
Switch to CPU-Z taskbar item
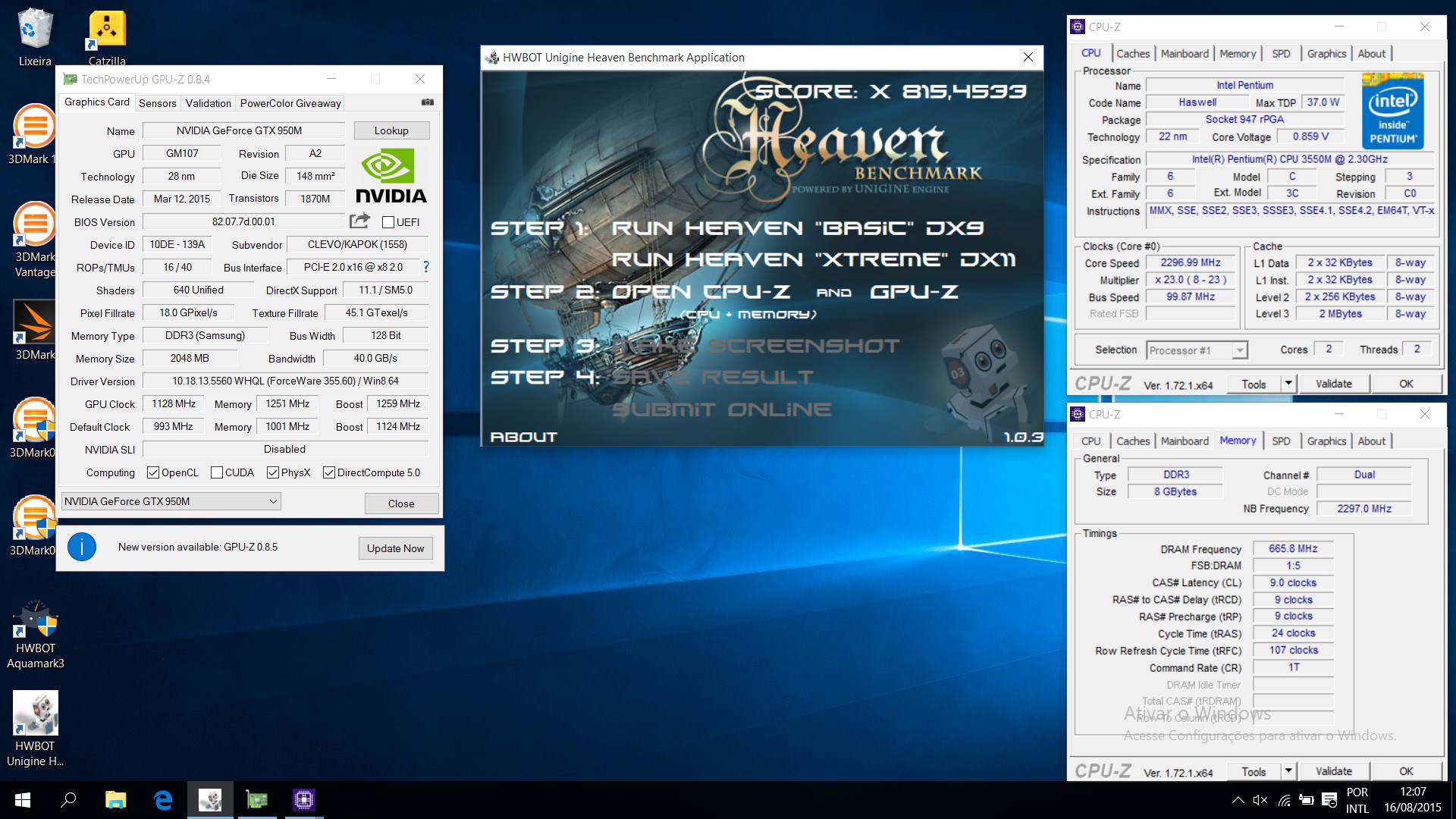(303, 800)
